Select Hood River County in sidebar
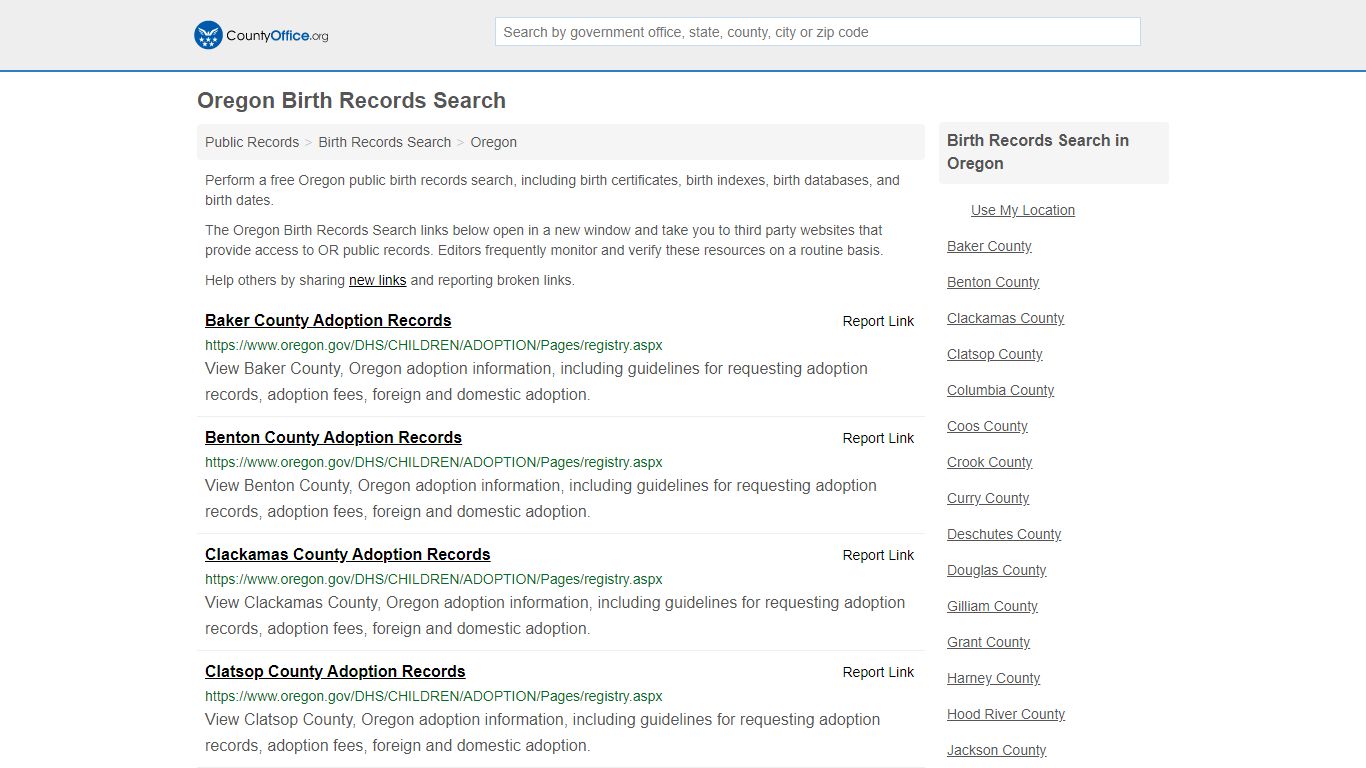The width and height of the screenshot is (1366, 768). click(1006, 714)
